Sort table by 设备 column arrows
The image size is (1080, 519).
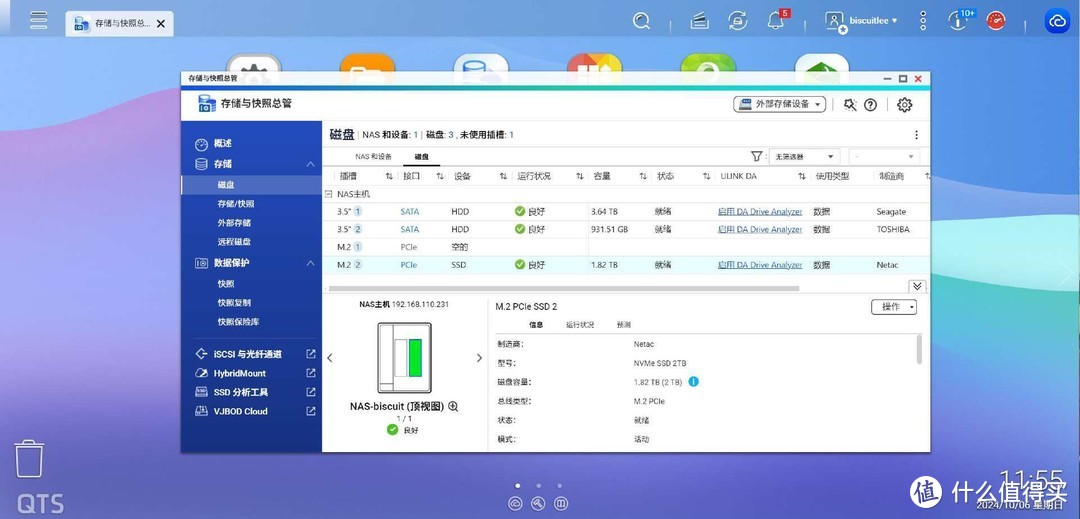point(503,176)
